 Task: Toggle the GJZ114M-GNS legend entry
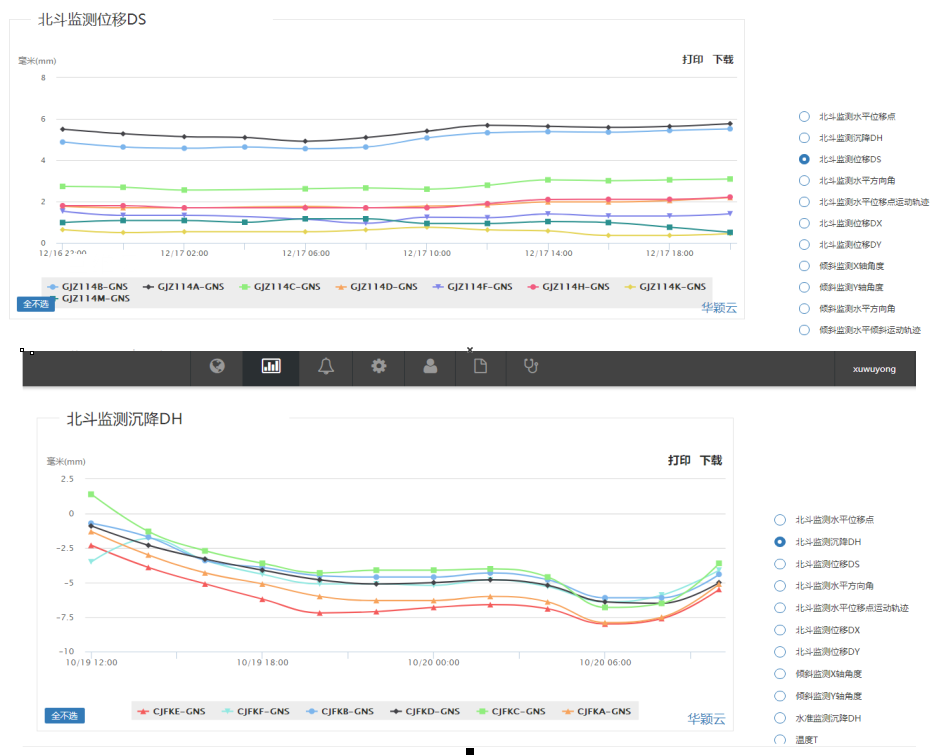95,299
